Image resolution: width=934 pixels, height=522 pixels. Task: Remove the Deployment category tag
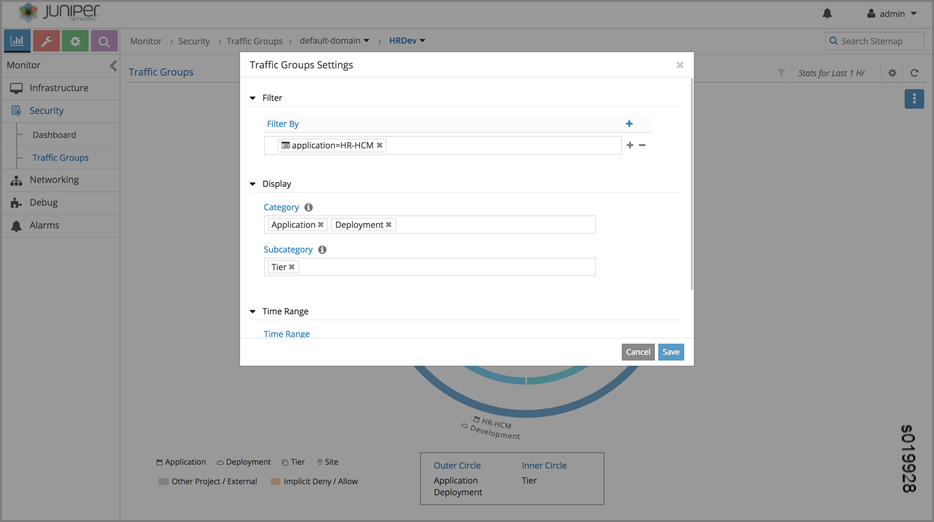(389, 225)
